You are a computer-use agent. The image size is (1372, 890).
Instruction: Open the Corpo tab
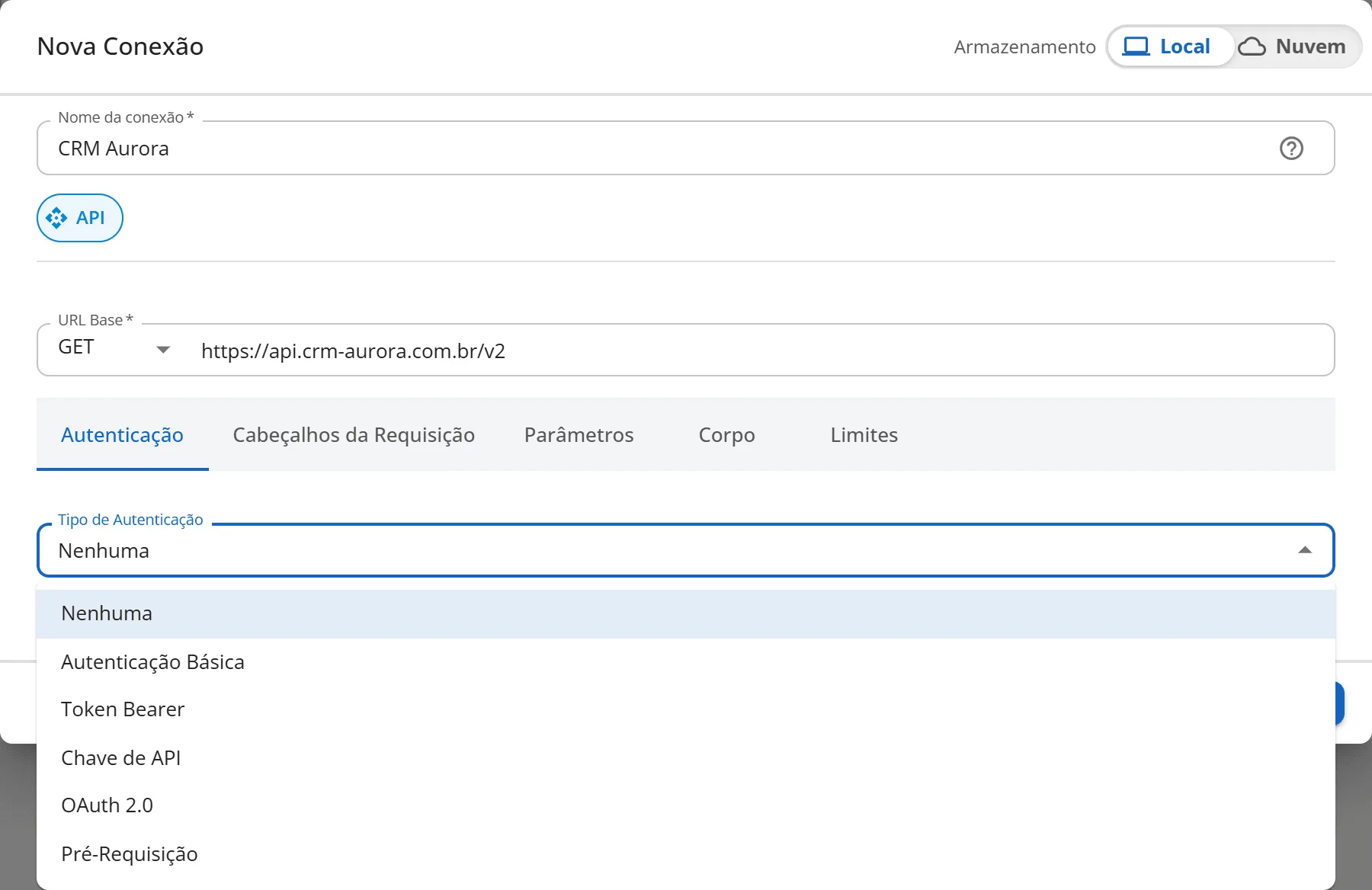pyautogui.click(x=726, y=435)
